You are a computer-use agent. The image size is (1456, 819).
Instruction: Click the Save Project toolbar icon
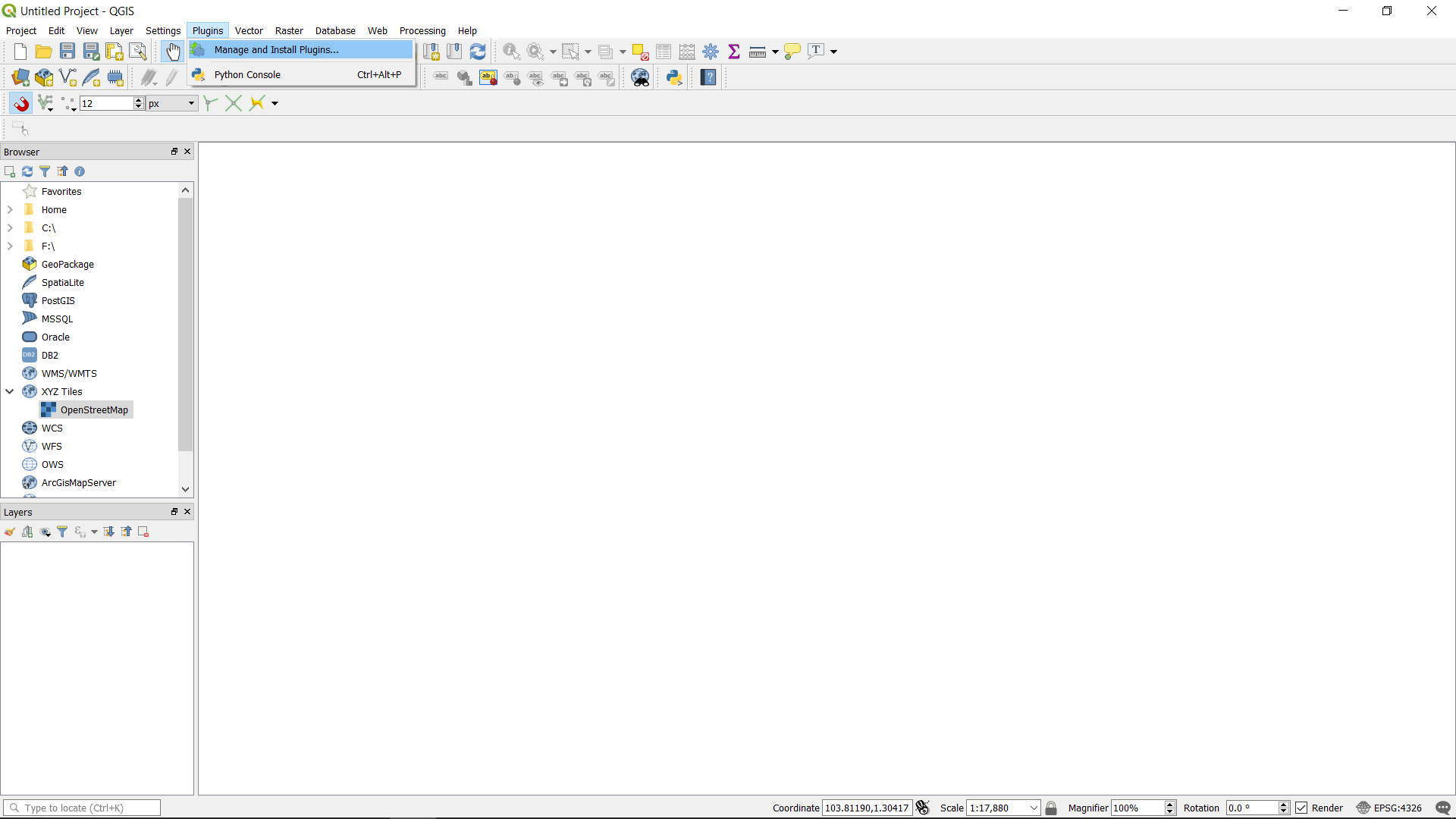coord(67,52)
